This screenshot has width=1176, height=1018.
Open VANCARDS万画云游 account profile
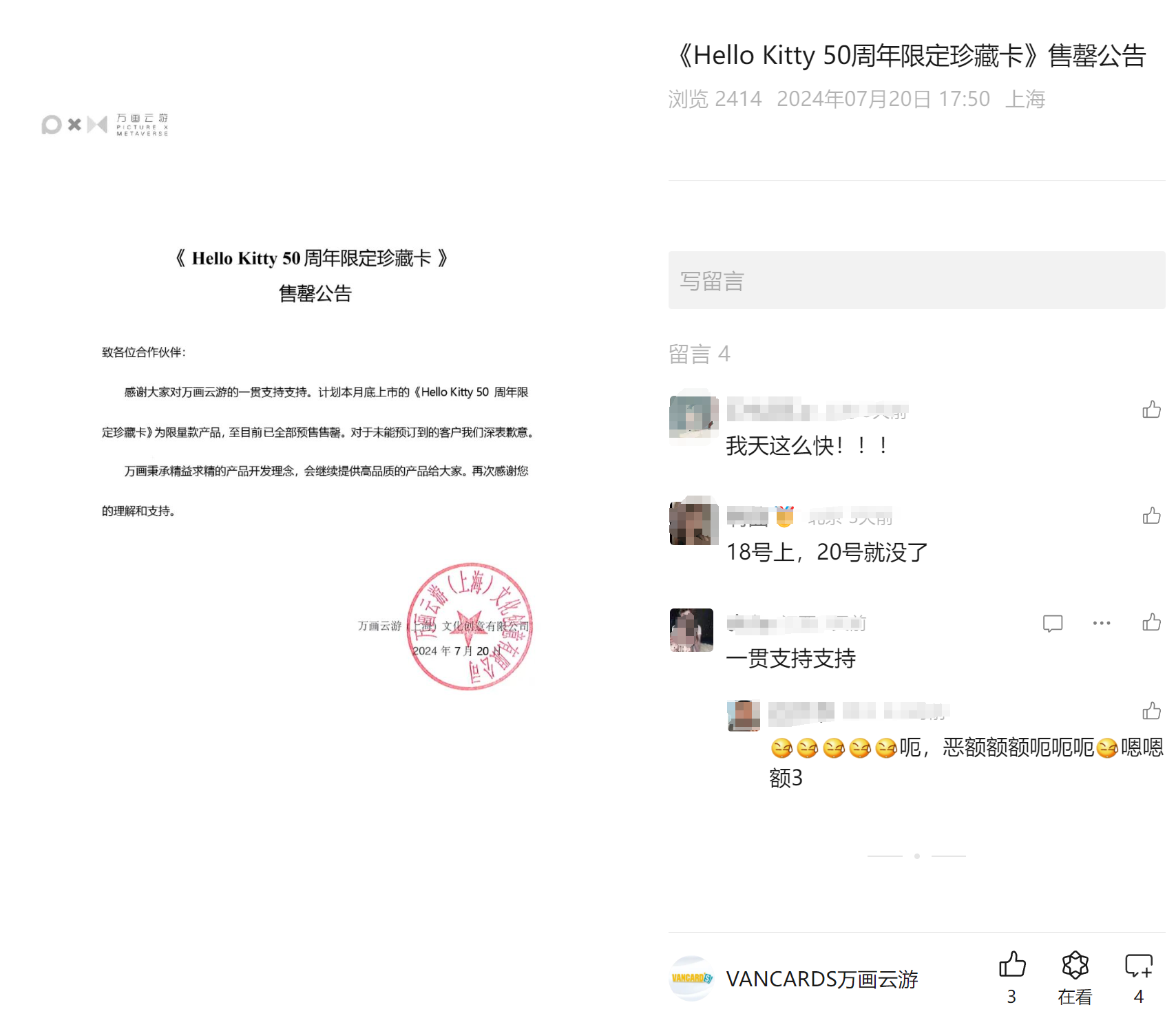pos(822,979)
